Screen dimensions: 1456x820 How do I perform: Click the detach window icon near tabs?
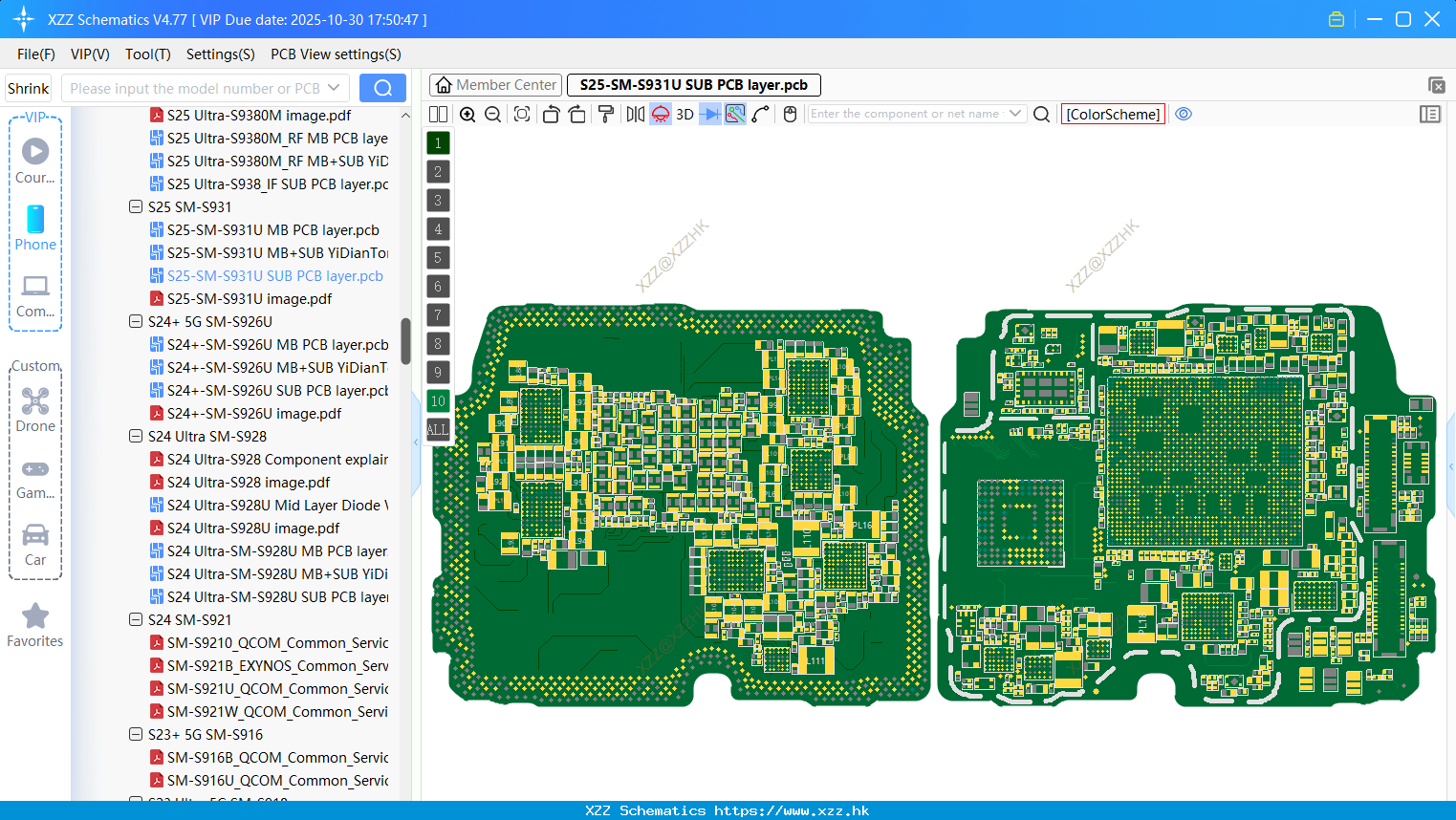tap(1436, 85)
